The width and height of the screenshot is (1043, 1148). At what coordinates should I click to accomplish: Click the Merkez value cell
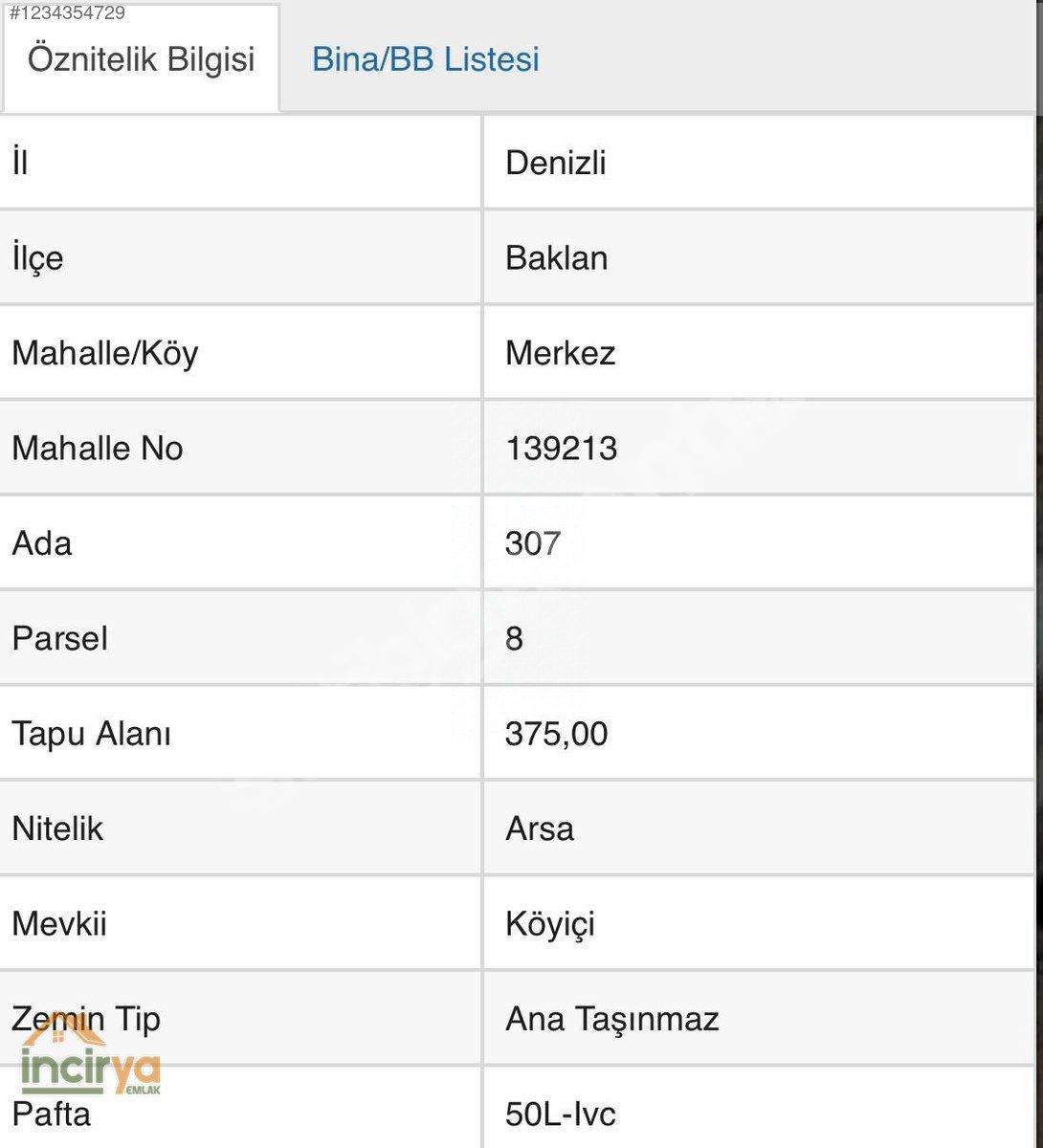point(759,353)
